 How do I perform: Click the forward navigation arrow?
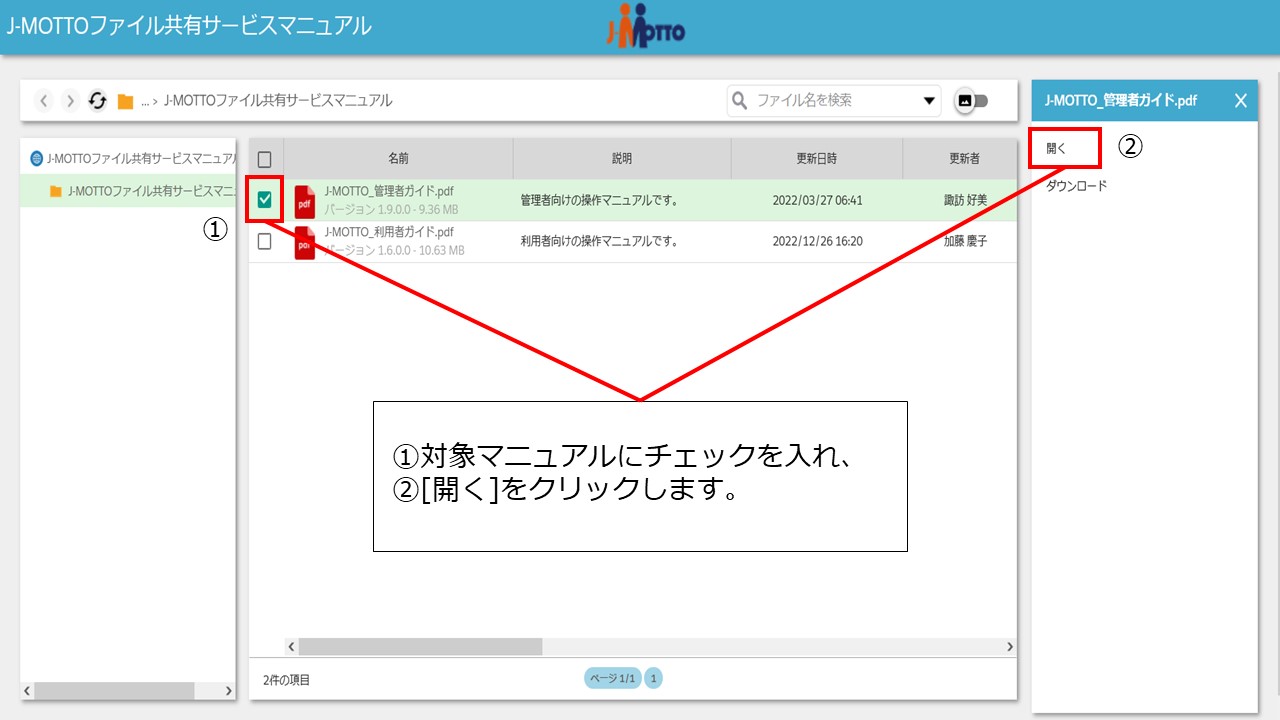70,100
